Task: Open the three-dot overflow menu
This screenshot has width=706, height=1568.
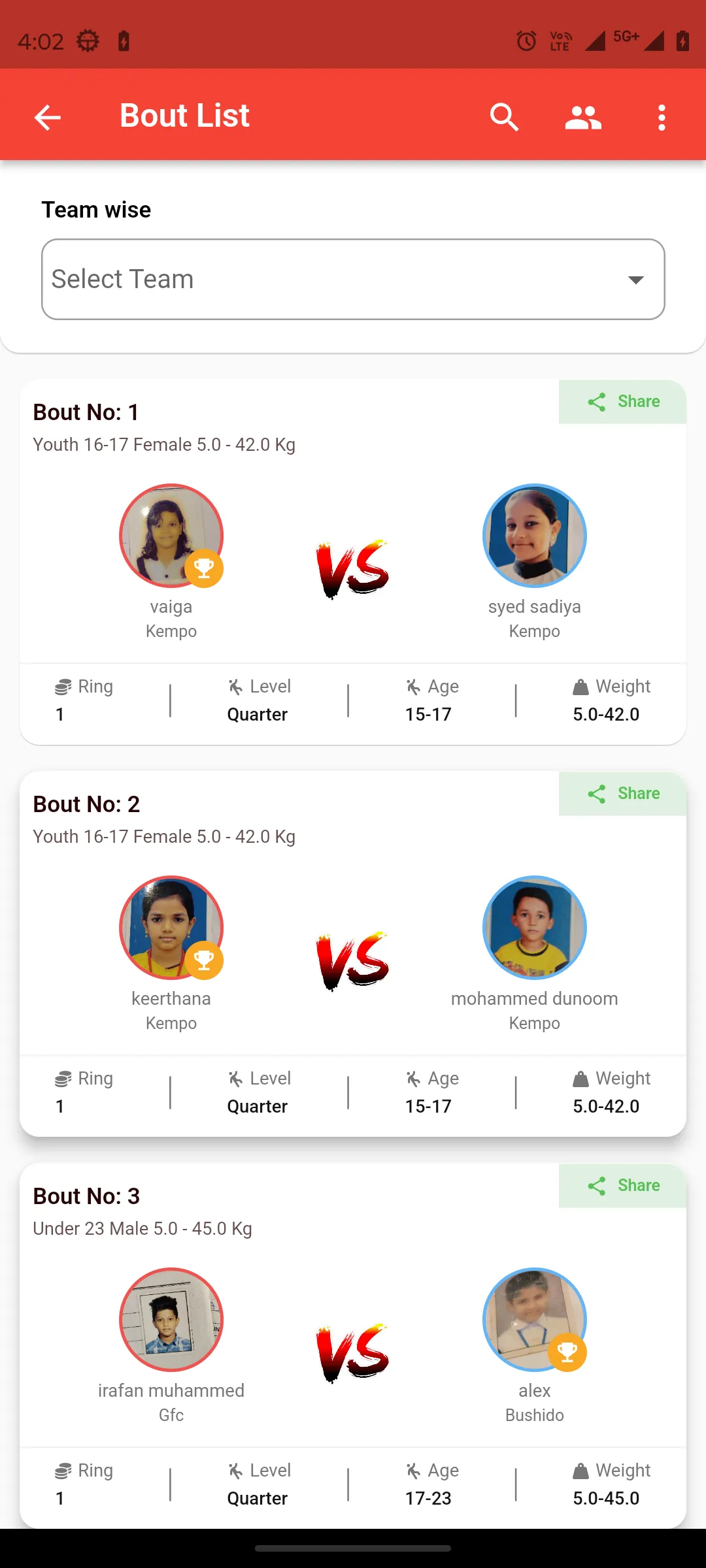Action: point(662,118)
